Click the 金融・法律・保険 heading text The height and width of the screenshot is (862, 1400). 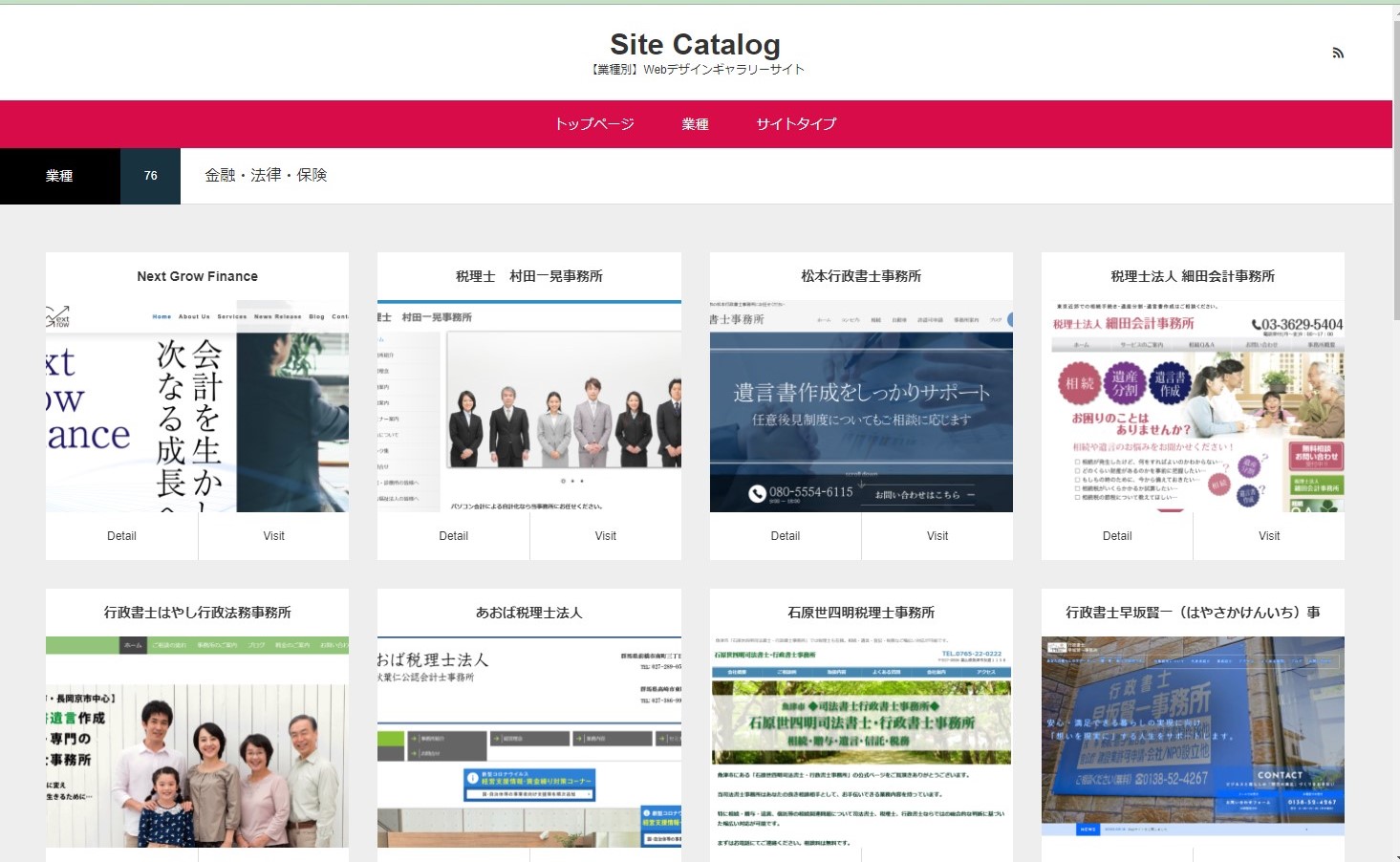(x=266, y=175)
